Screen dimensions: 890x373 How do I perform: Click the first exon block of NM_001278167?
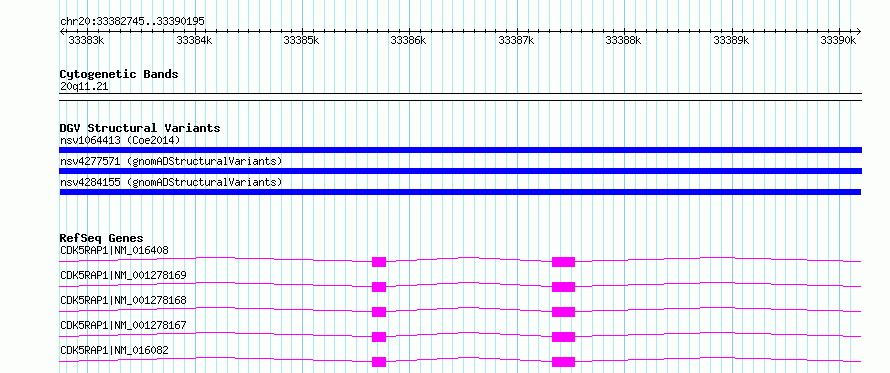coord(379,337)
